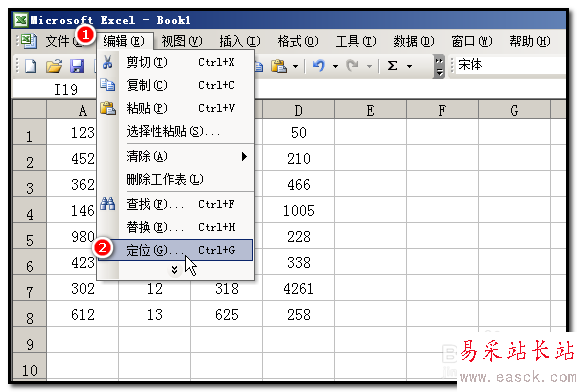Click the AutoSum sigma icon
577x392 pixels.
pyautogui.click(x=393, y=66)
